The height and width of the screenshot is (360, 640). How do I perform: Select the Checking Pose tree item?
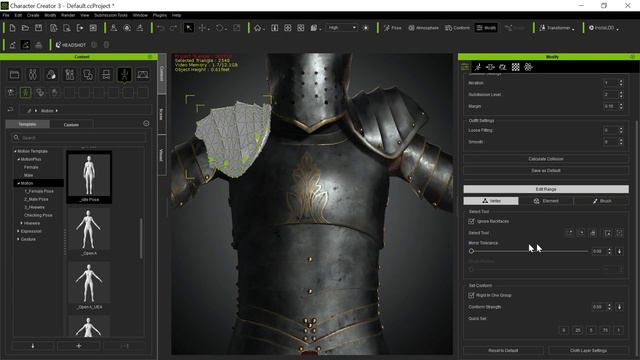(x=38, y=215)
